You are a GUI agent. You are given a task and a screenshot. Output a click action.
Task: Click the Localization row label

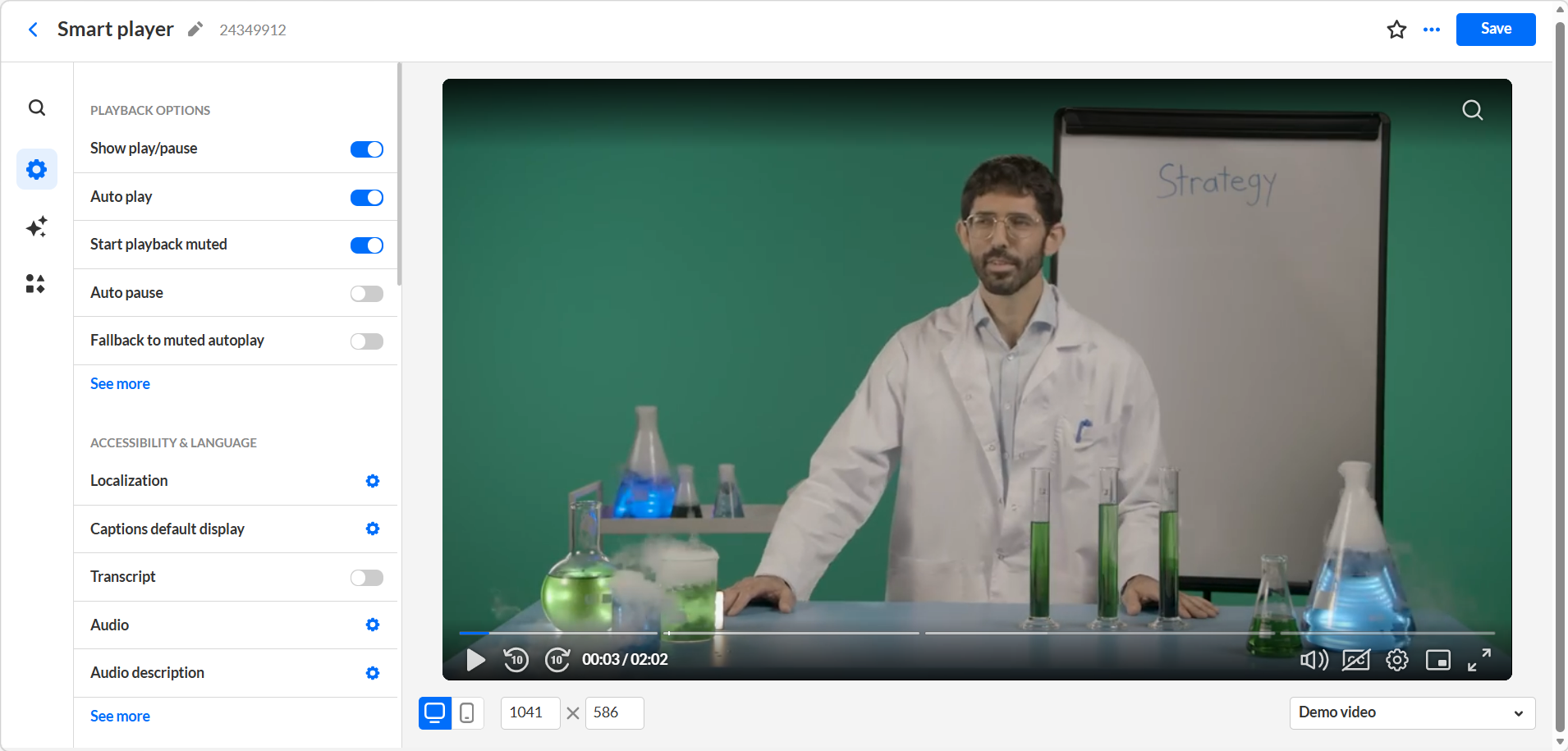pyautogui.click(x=129, y=481)
